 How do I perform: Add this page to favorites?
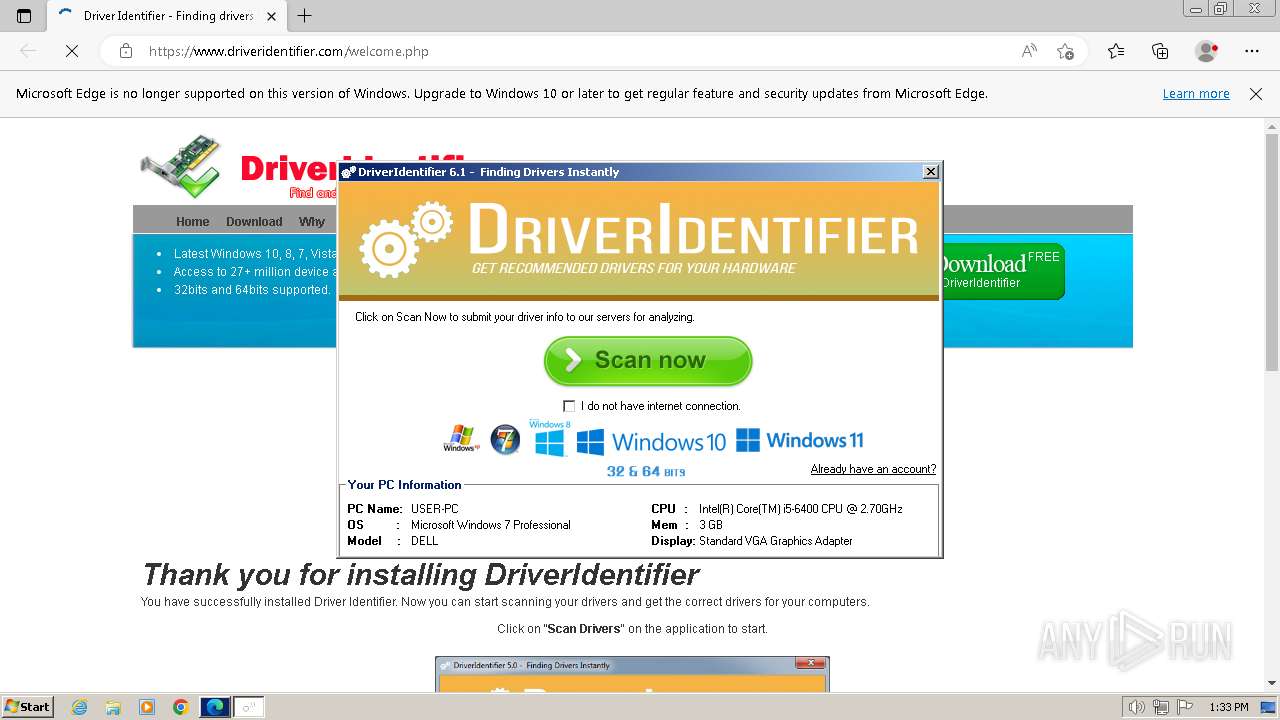(x=1065, y=51)
